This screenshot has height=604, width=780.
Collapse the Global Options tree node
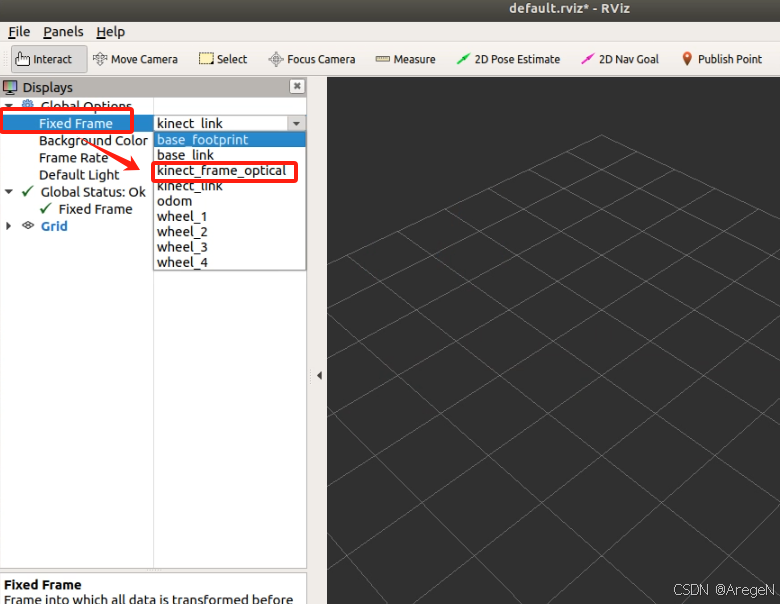(x=9, y=105)
